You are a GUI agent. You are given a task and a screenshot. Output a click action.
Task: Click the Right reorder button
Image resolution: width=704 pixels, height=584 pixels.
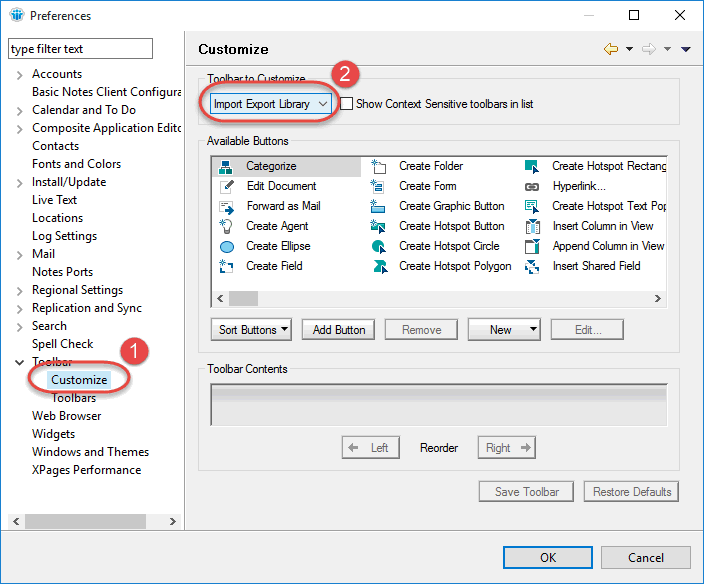(507, 448)
